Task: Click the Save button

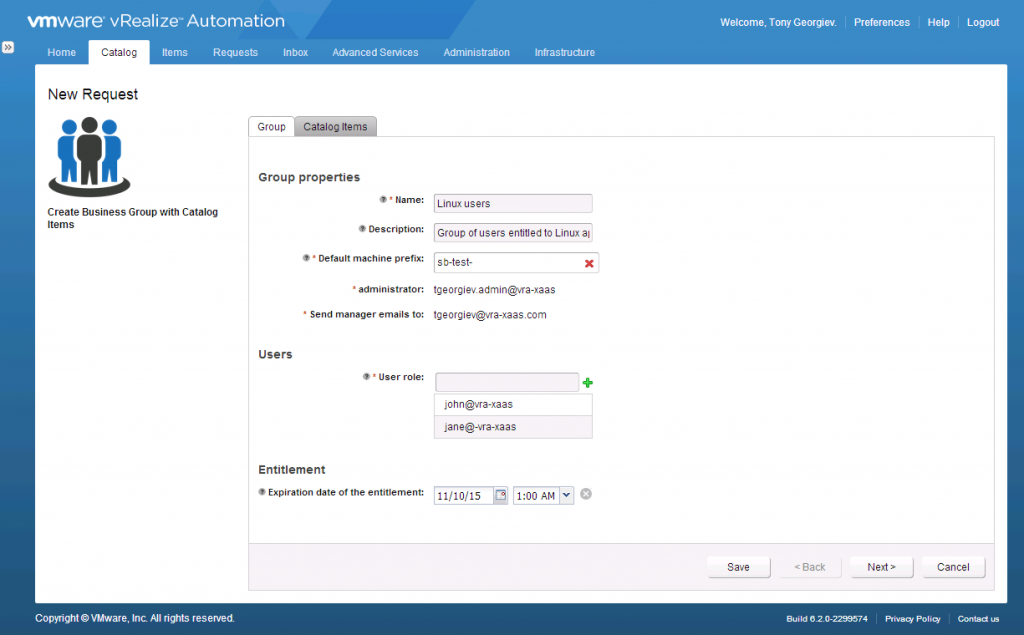Action: pos(738,567)
